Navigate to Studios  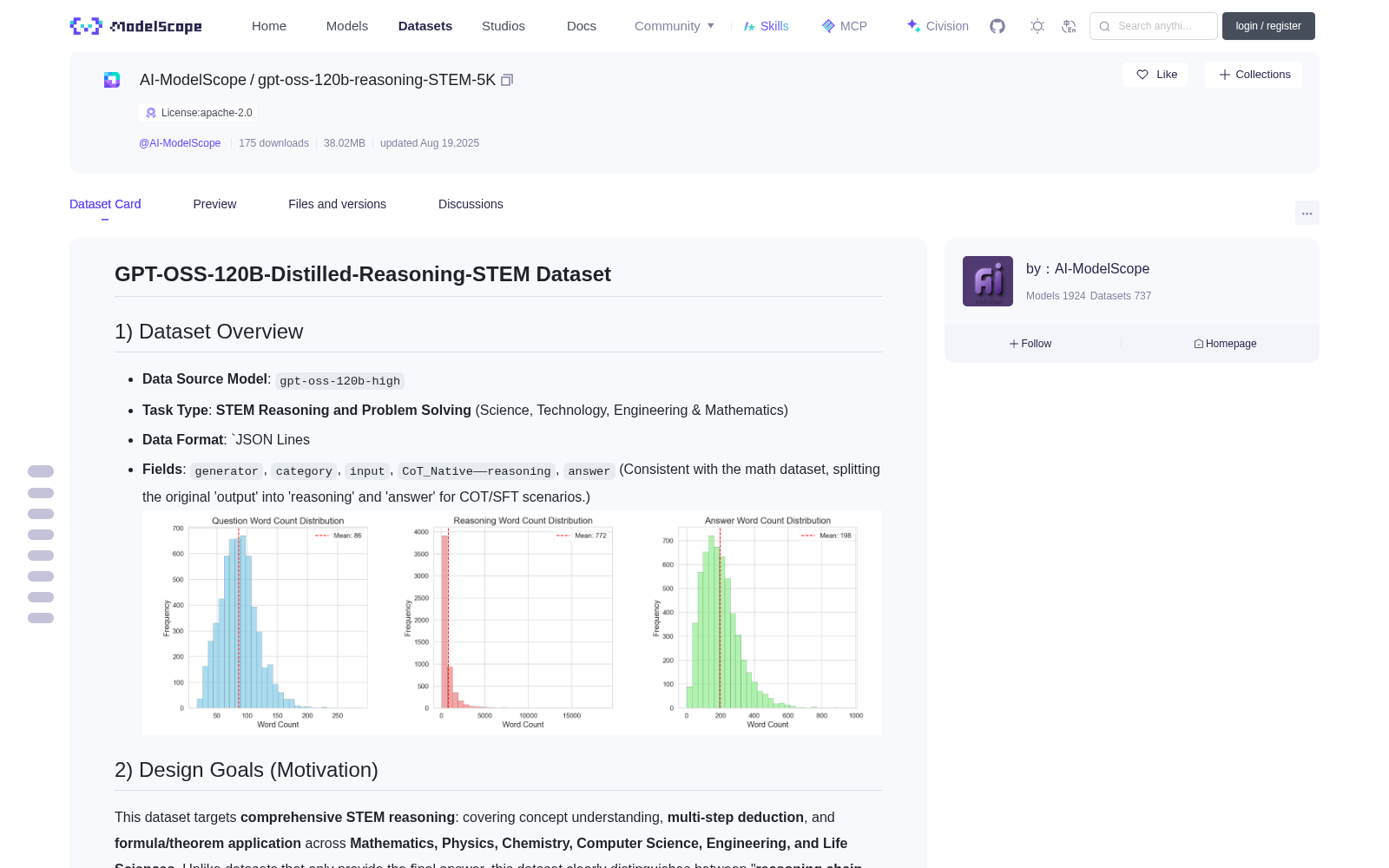point(504,26)
